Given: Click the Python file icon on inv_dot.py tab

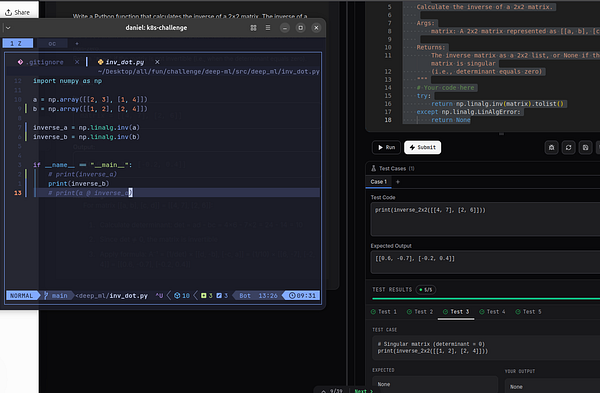Looking at the screenshot, I should pos(100,62).
